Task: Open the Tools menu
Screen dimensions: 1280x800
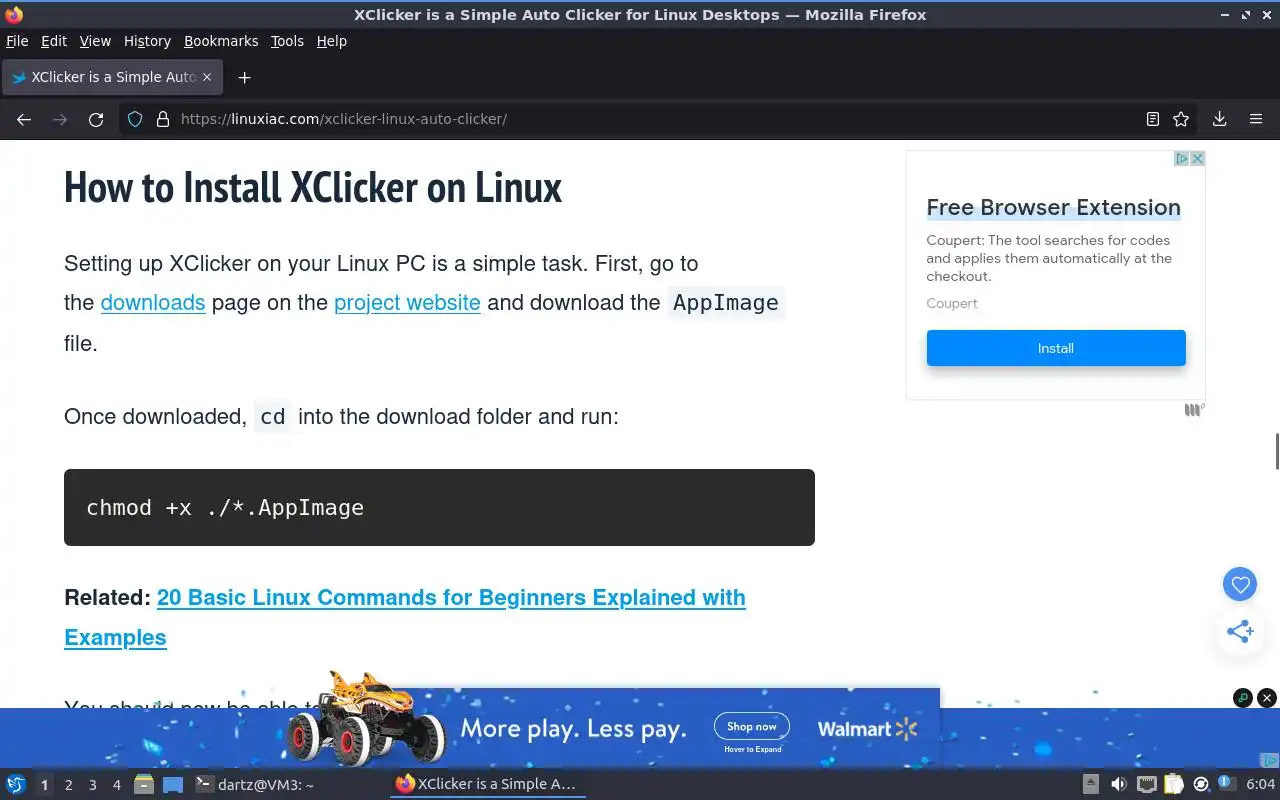Action: [x=287, y=41]
